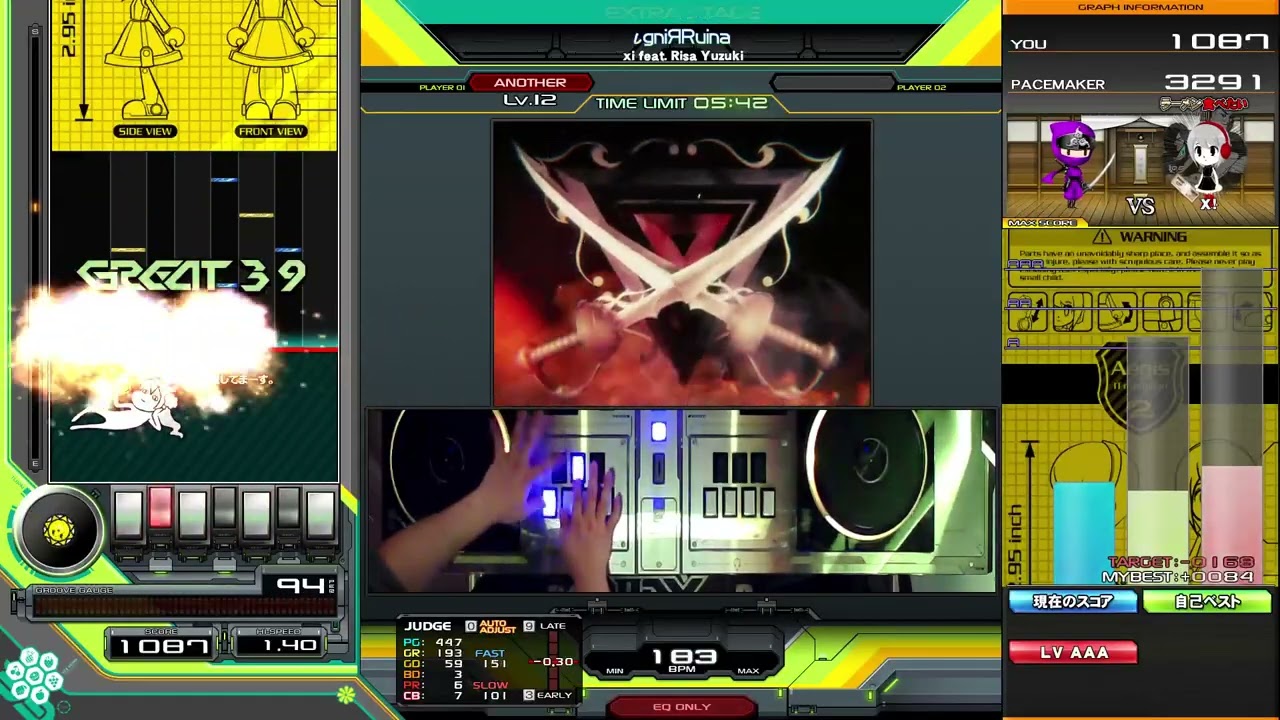The image size is (1280, 720).
Task: Click the SLOW 101 count
Action: [x=490, y=690]
